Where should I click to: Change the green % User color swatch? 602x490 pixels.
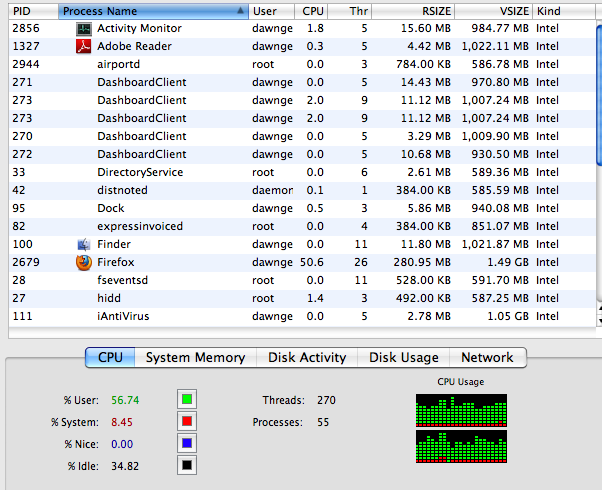pyautogui.click(x=187, y=399)
